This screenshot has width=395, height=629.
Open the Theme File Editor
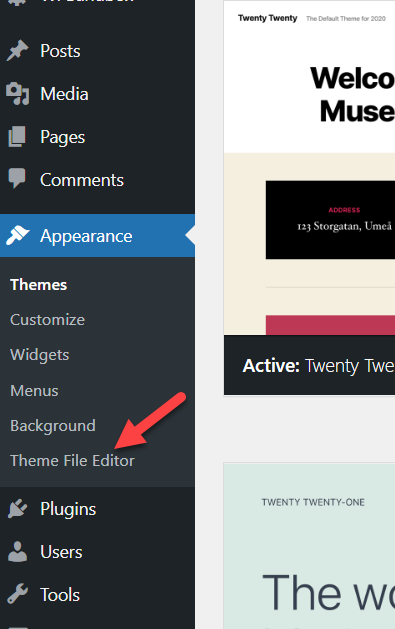[72, 461]
